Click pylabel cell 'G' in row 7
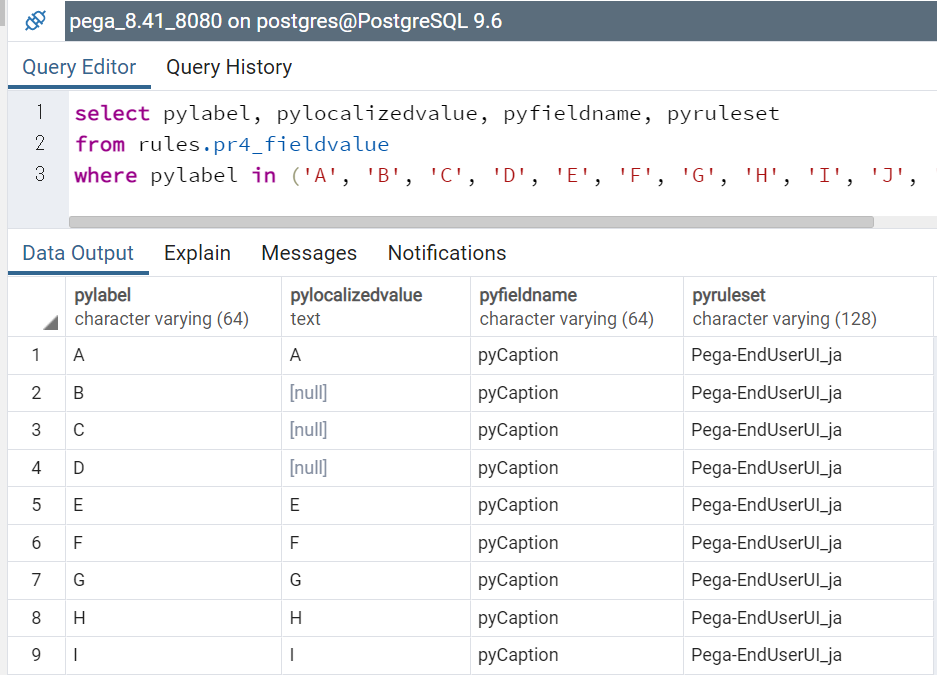The image size is (937, 675). [173, 580]
